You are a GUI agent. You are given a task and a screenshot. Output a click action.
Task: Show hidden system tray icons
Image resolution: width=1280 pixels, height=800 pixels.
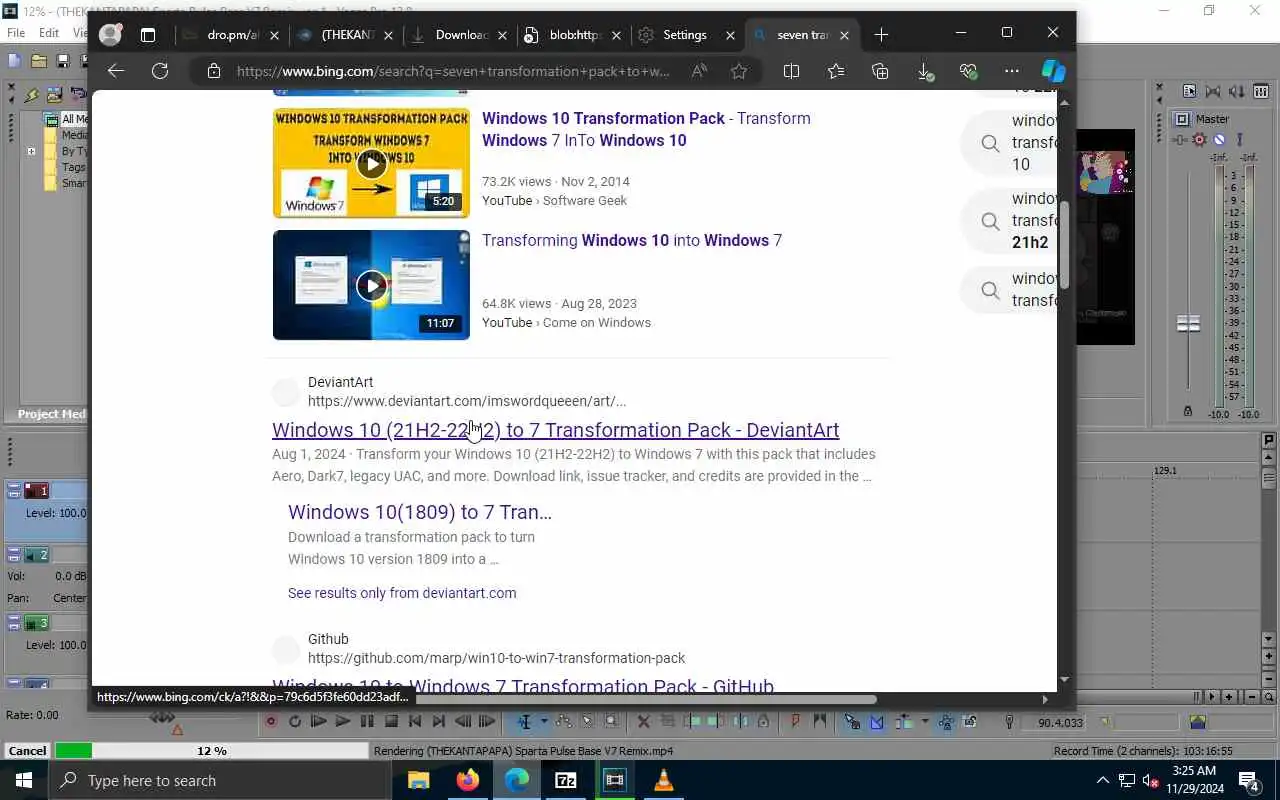(x=1102, y=781)
